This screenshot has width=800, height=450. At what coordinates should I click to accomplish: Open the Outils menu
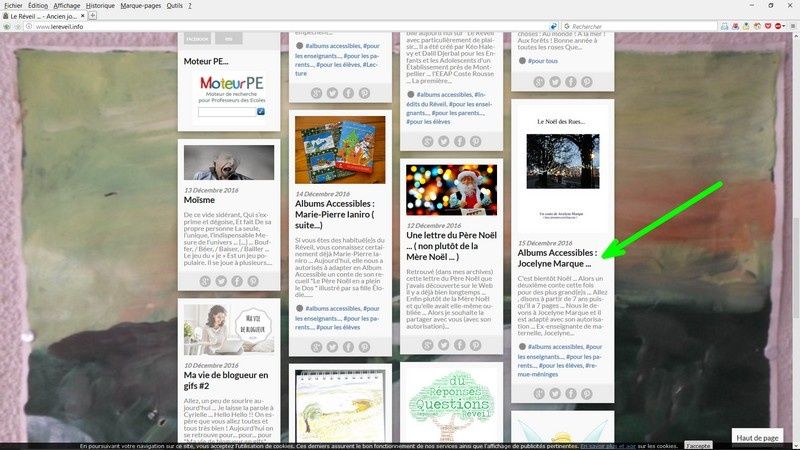coord(174,6)
